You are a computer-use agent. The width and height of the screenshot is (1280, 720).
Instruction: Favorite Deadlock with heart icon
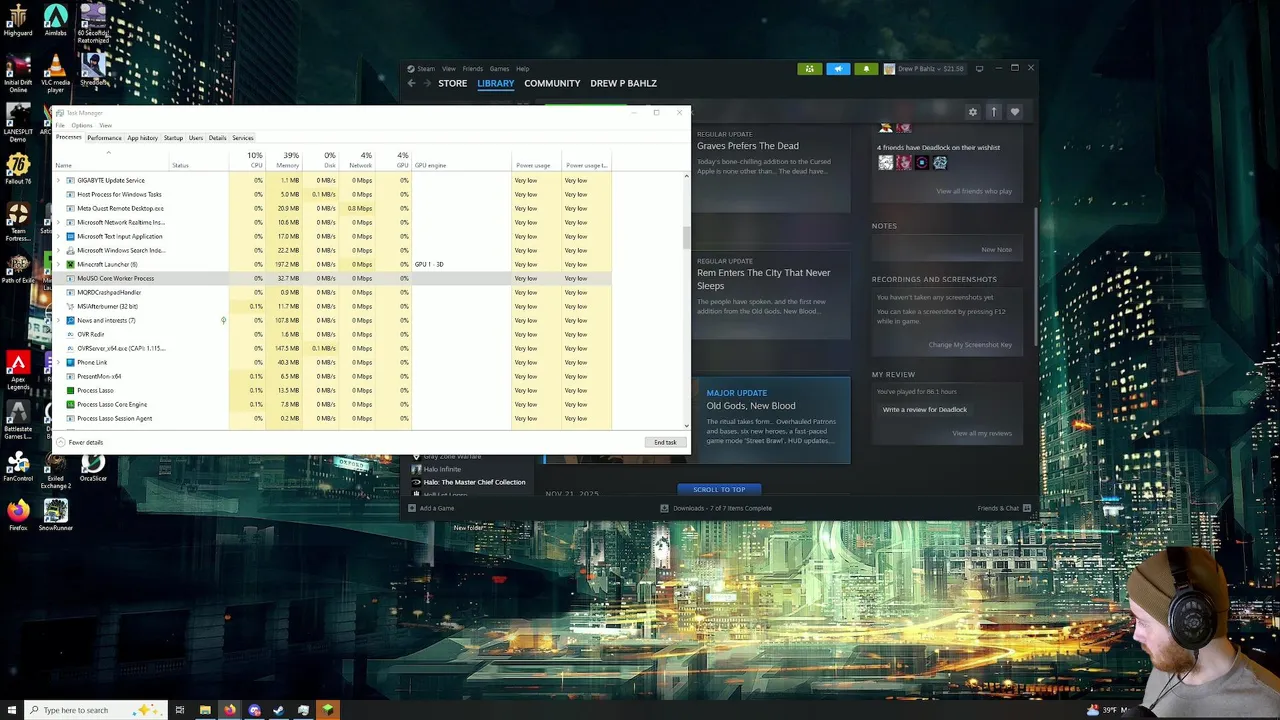click(x=1014, y=112)
